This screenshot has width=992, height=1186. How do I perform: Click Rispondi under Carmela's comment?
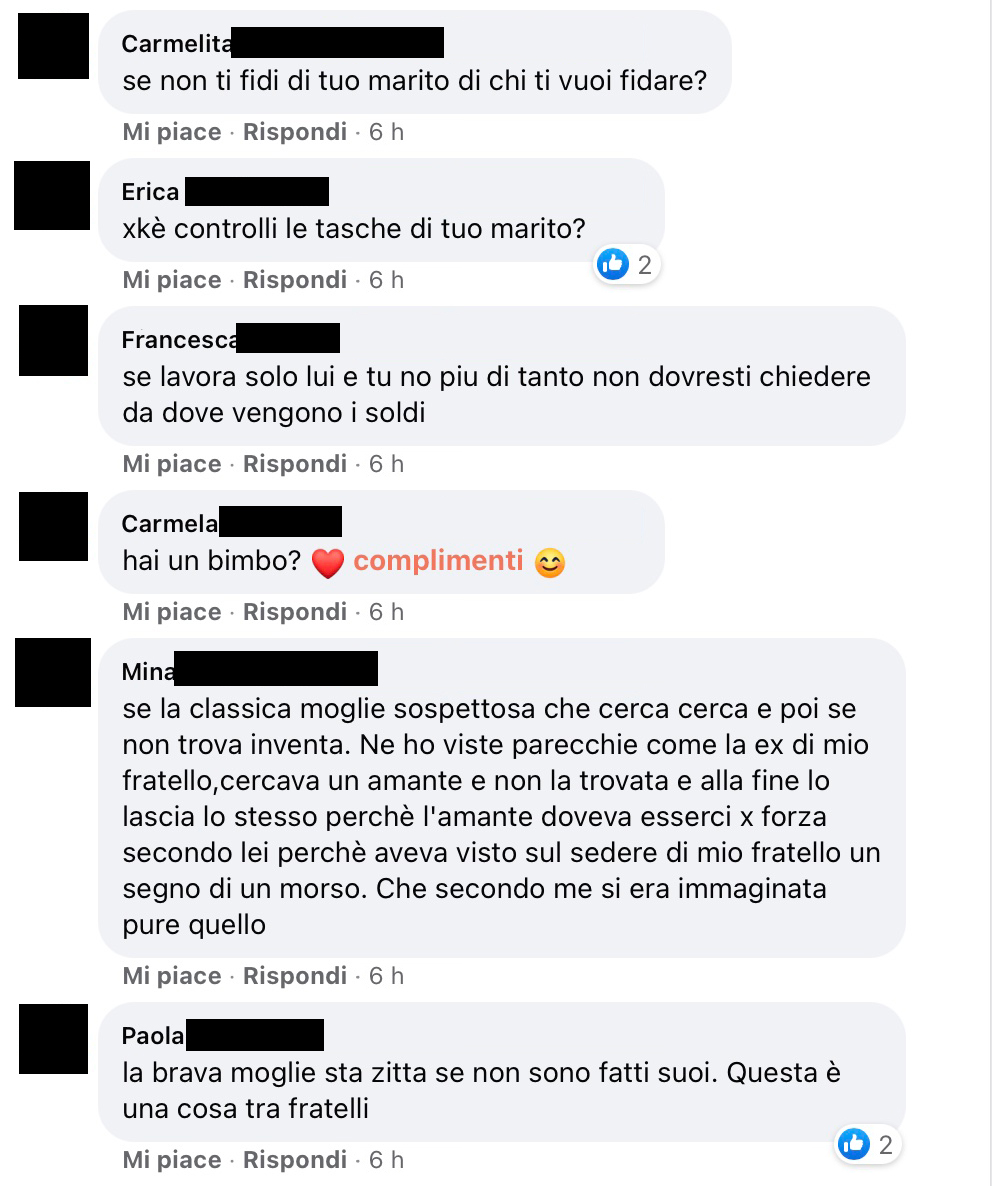point(295,612)
